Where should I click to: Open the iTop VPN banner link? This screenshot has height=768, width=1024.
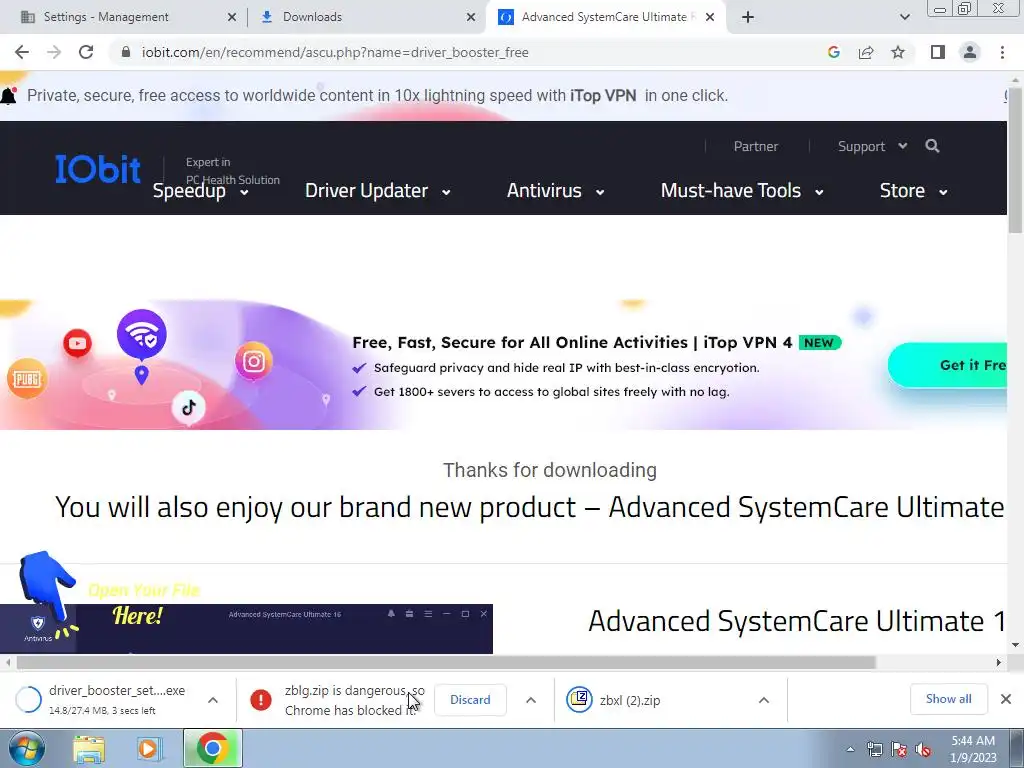[603, 95]
